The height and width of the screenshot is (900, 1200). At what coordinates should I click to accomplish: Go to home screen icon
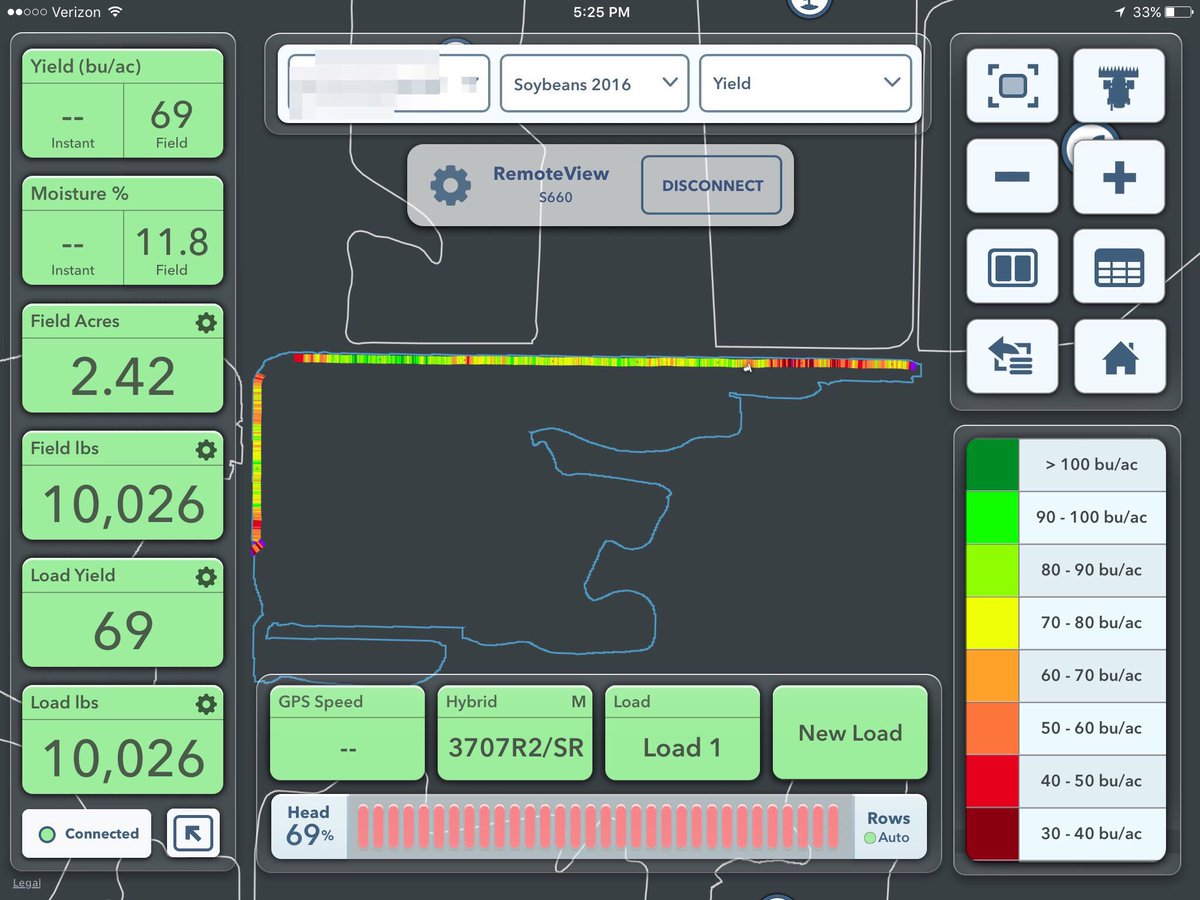pos(1119,357)
